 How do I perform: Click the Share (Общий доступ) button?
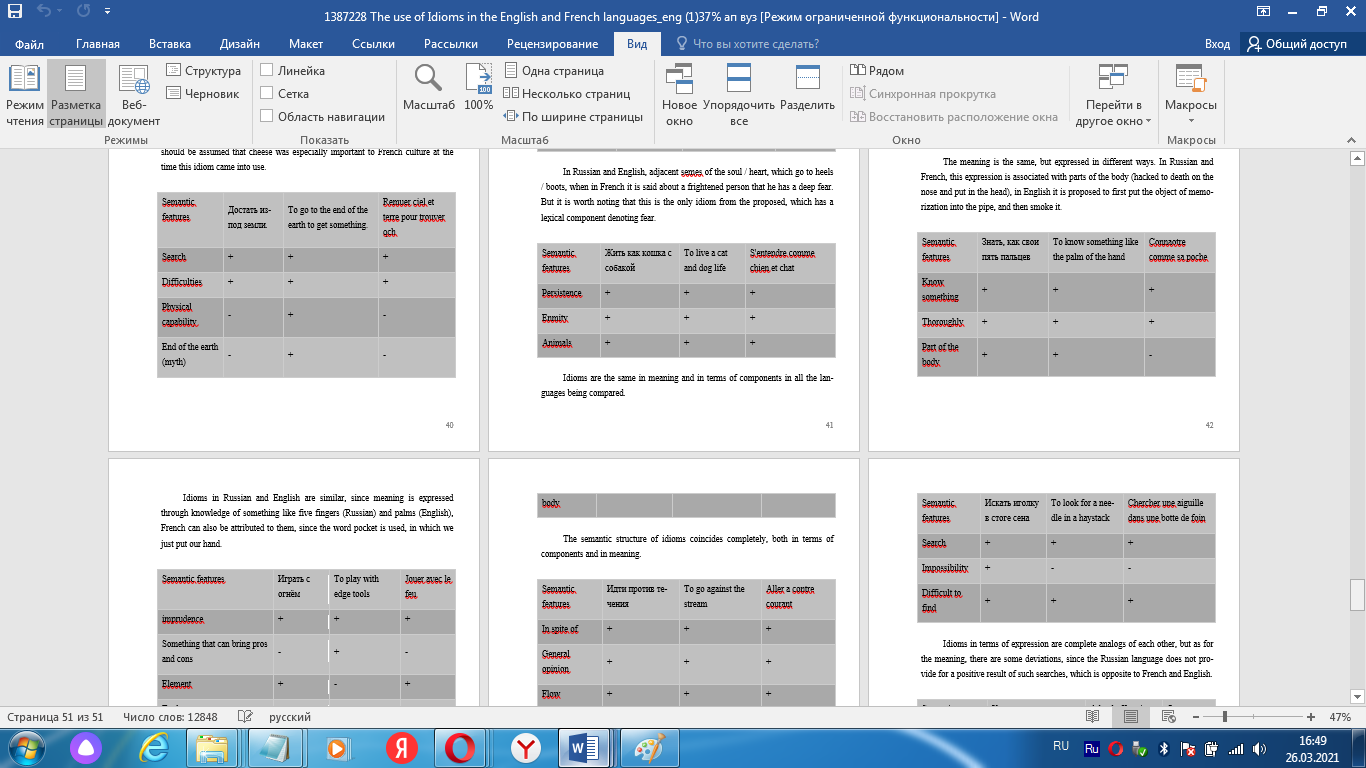(1297, 44)
